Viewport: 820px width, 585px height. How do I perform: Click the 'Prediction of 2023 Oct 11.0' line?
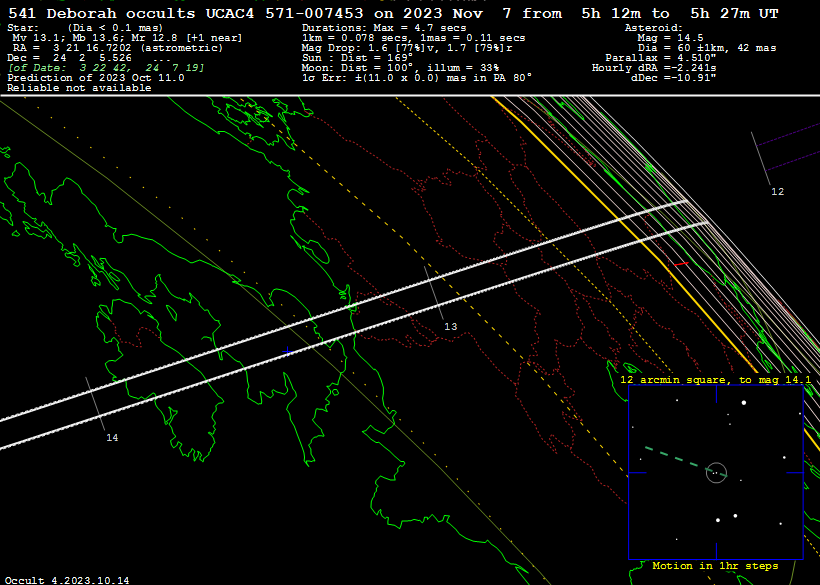coord(95,77)
